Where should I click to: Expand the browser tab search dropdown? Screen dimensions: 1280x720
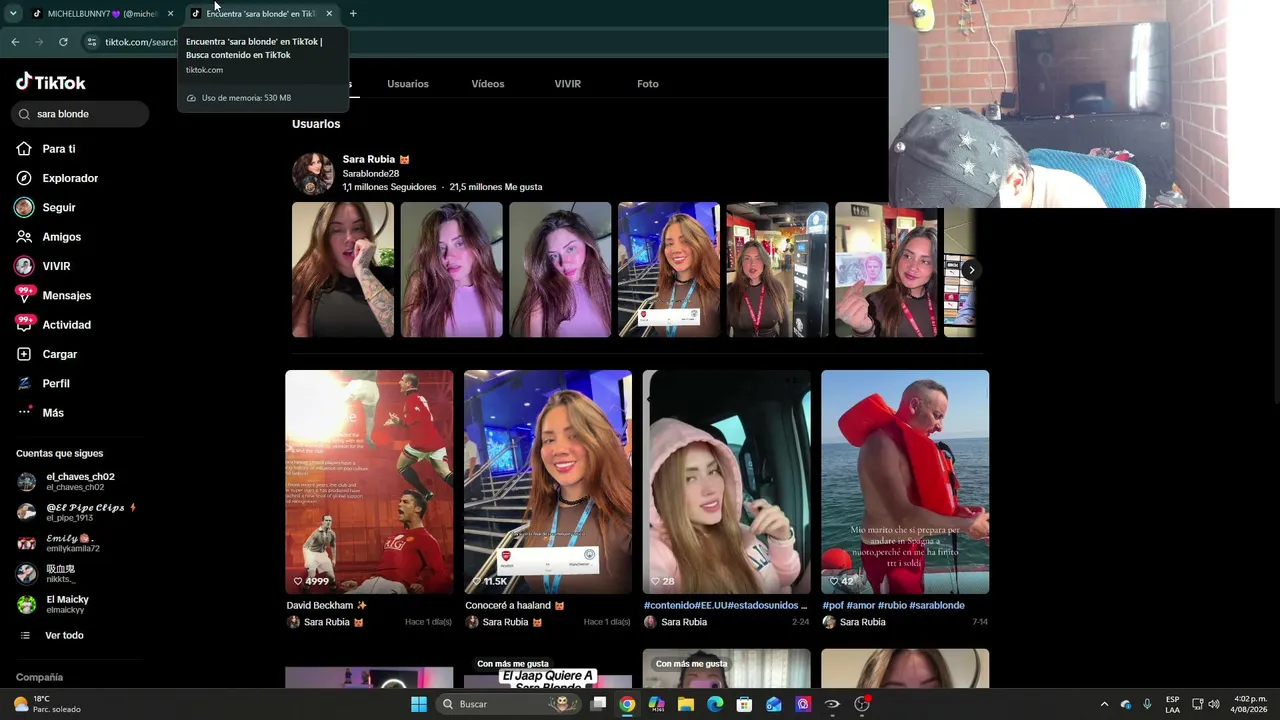(13, 14)
